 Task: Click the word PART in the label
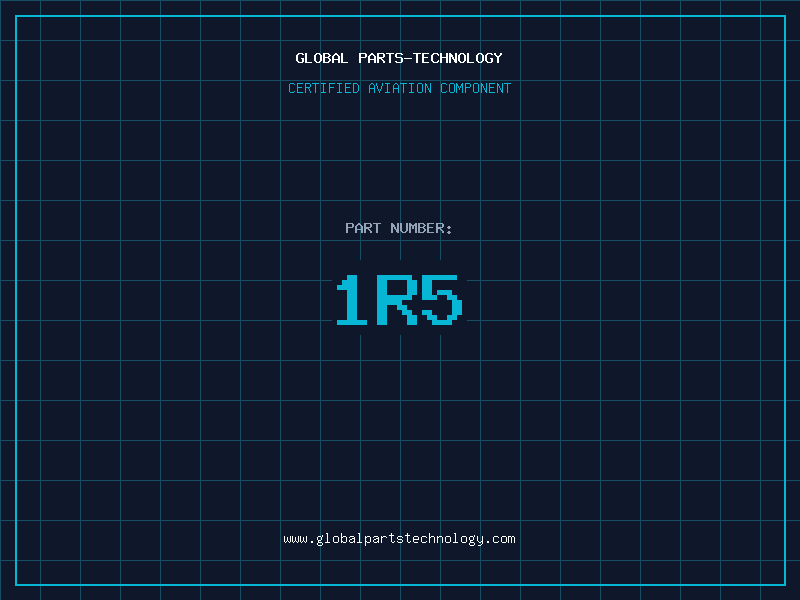pos(363,228)
